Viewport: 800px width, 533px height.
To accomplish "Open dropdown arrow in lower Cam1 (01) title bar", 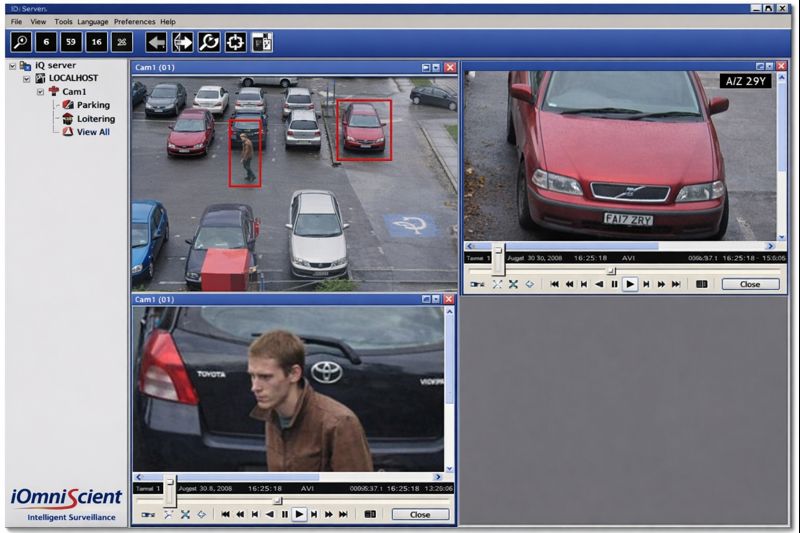I will [436, 299].
